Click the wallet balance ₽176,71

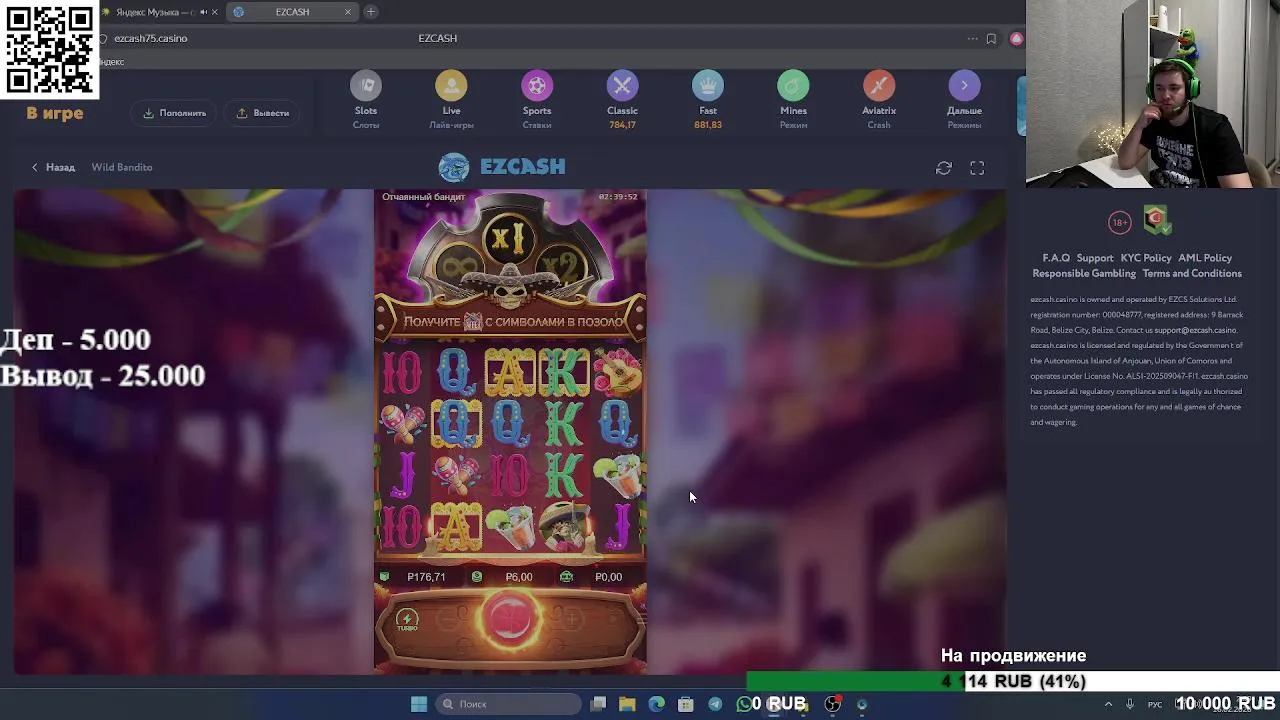tap(426, 577)
